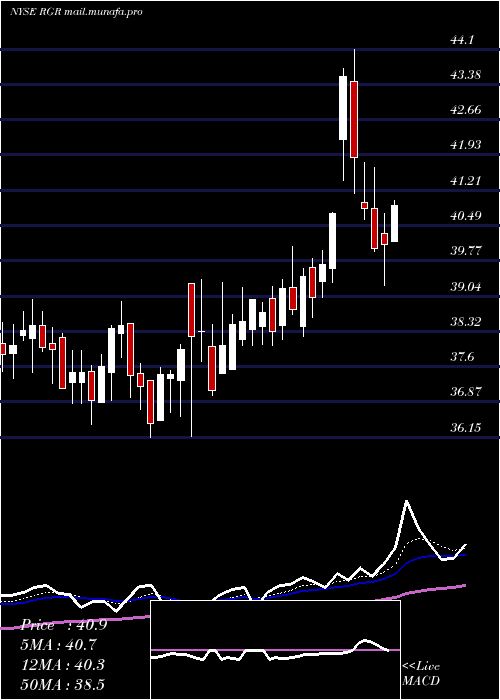This screenshot has width=500, height=700.
Task: Select the 36.15 price axis label
Action: point(466,428)
